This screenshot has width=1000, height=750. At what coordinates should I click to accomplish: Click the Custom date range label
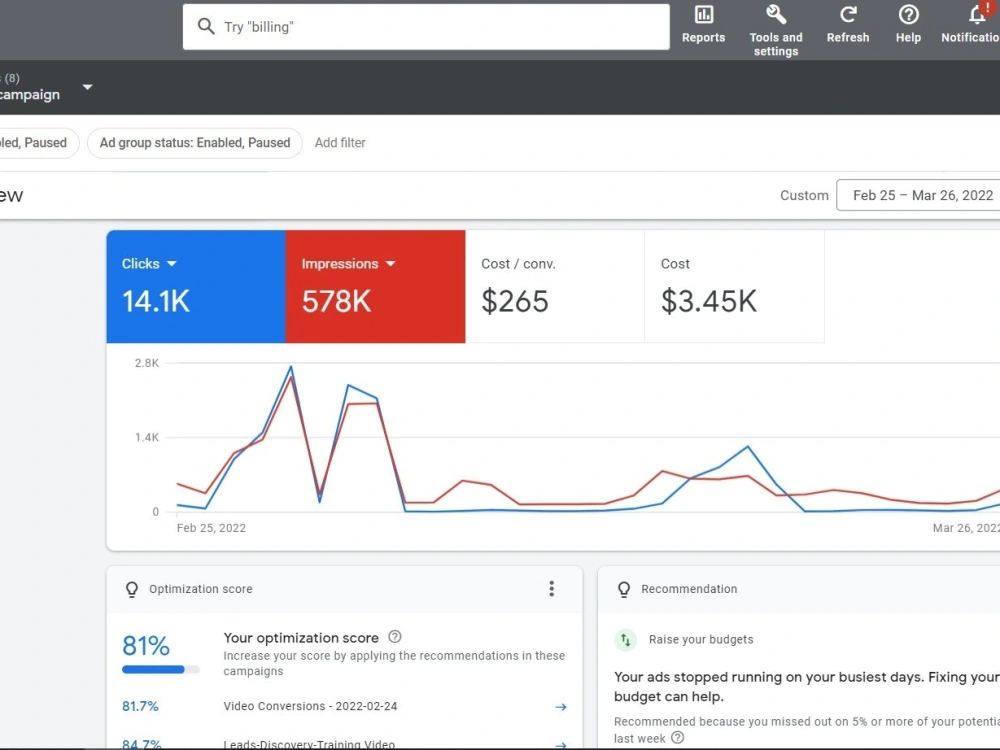804,195
